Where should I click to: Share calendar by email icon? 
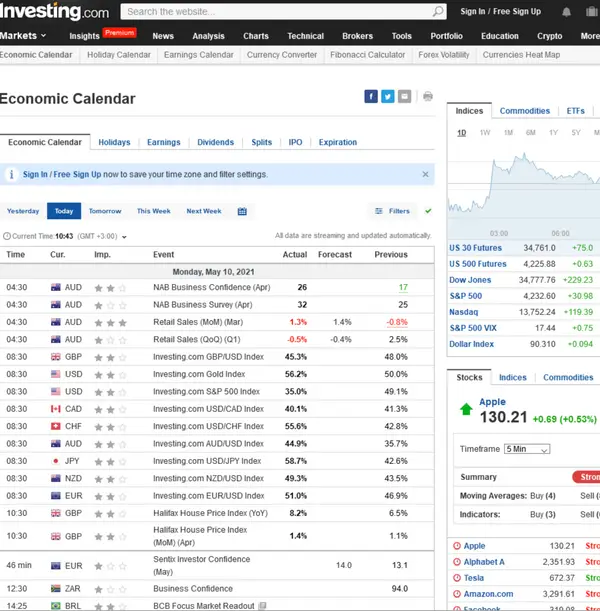tap(404, 96)
